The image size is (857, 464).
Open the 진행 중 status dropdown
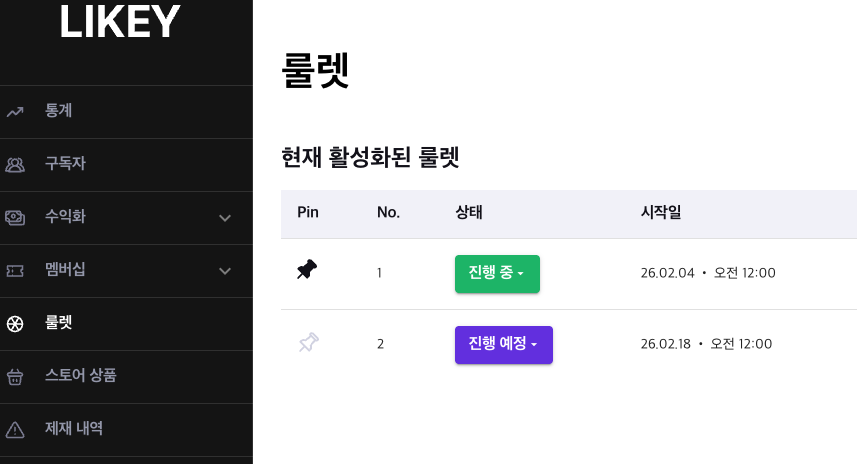[497, 273]
